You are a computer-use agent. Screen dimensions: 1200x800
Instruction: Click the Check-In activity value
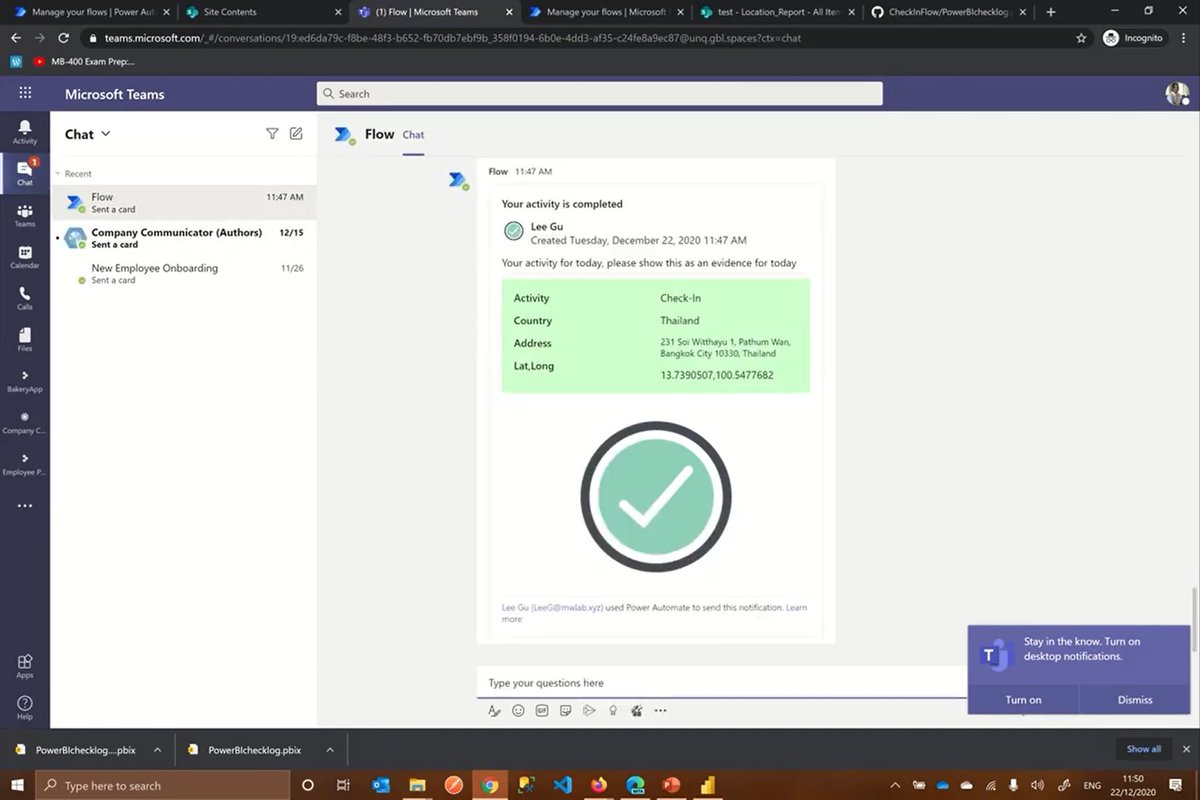(680, 298)
